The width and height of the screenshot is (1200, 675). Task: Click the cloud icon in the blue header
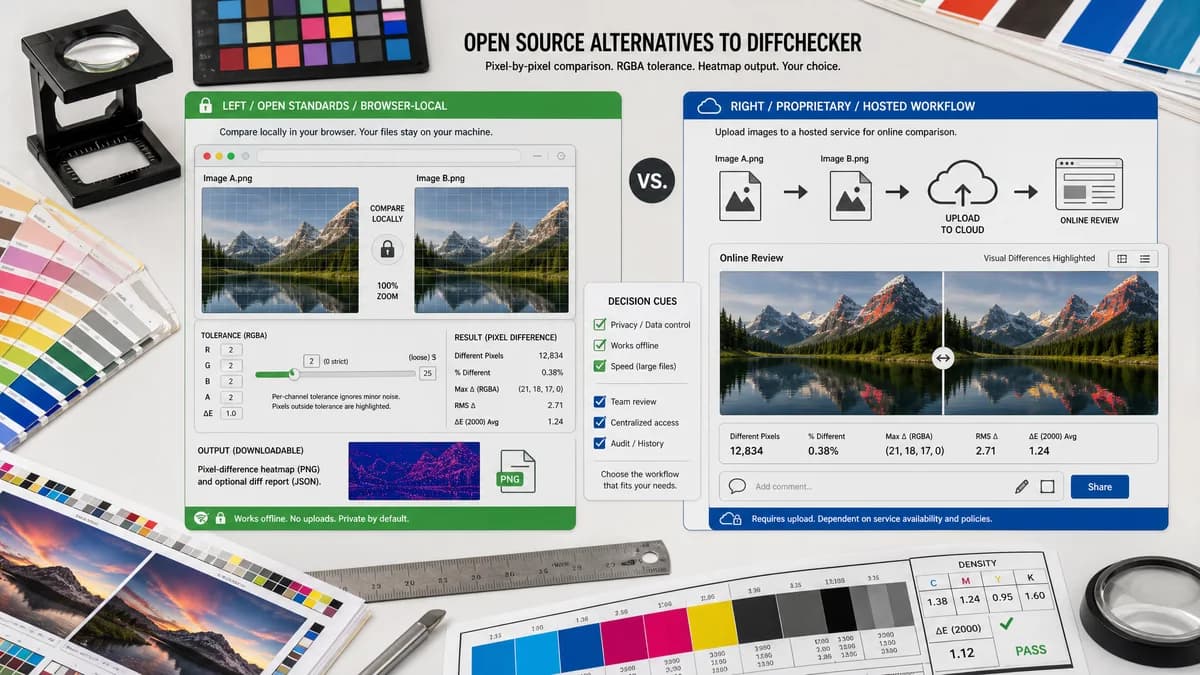pos(709,106)
